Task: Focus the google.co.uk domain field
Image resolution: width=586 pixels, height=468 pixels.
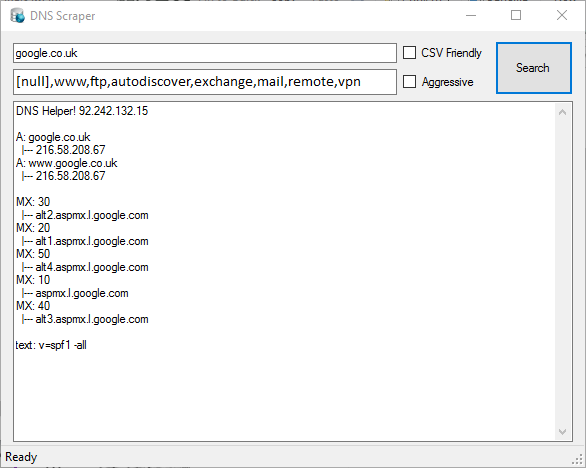Action: pos(205,53)
